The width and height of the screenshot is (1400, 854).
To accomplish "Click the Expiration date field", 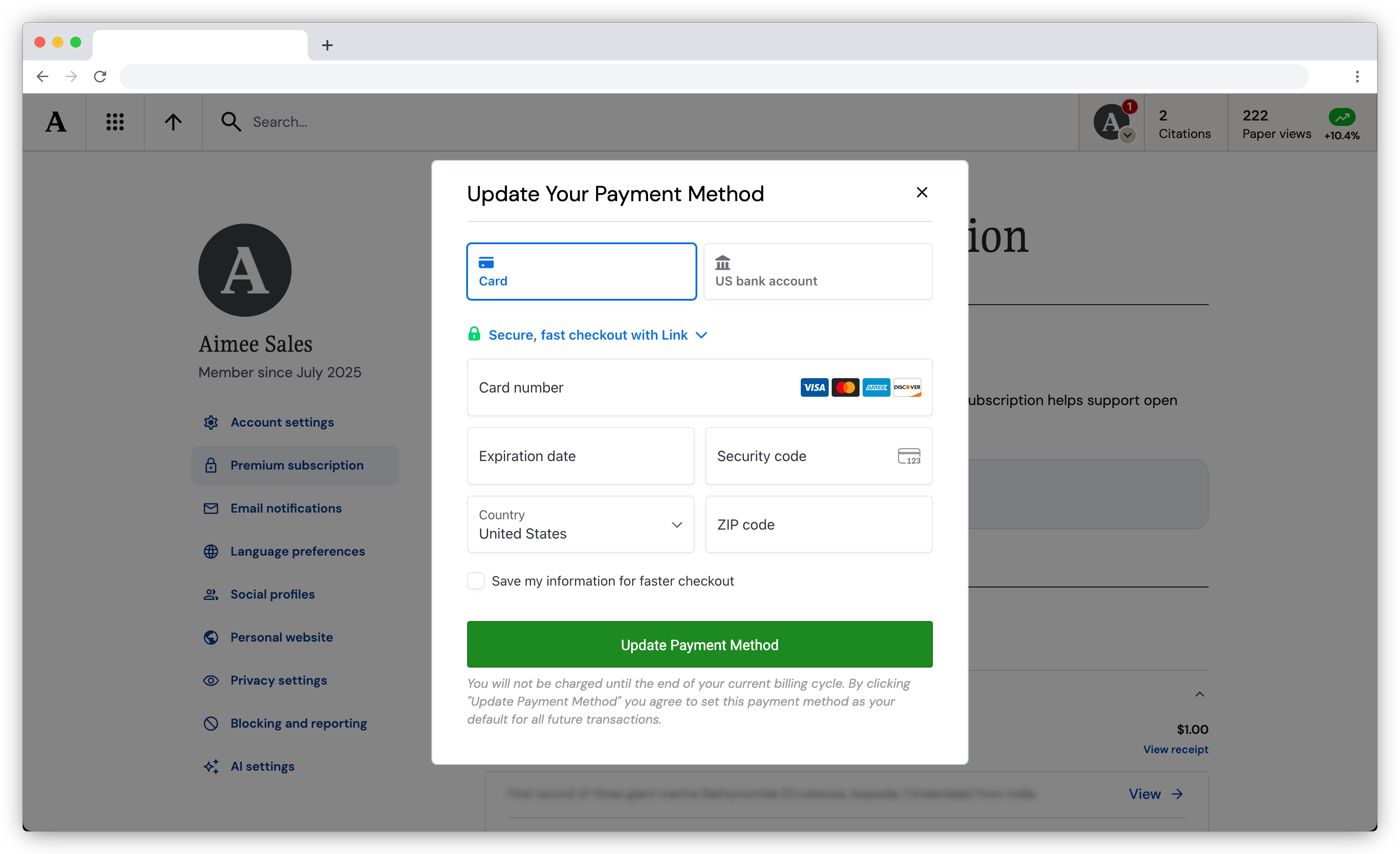I will [580, 456].
